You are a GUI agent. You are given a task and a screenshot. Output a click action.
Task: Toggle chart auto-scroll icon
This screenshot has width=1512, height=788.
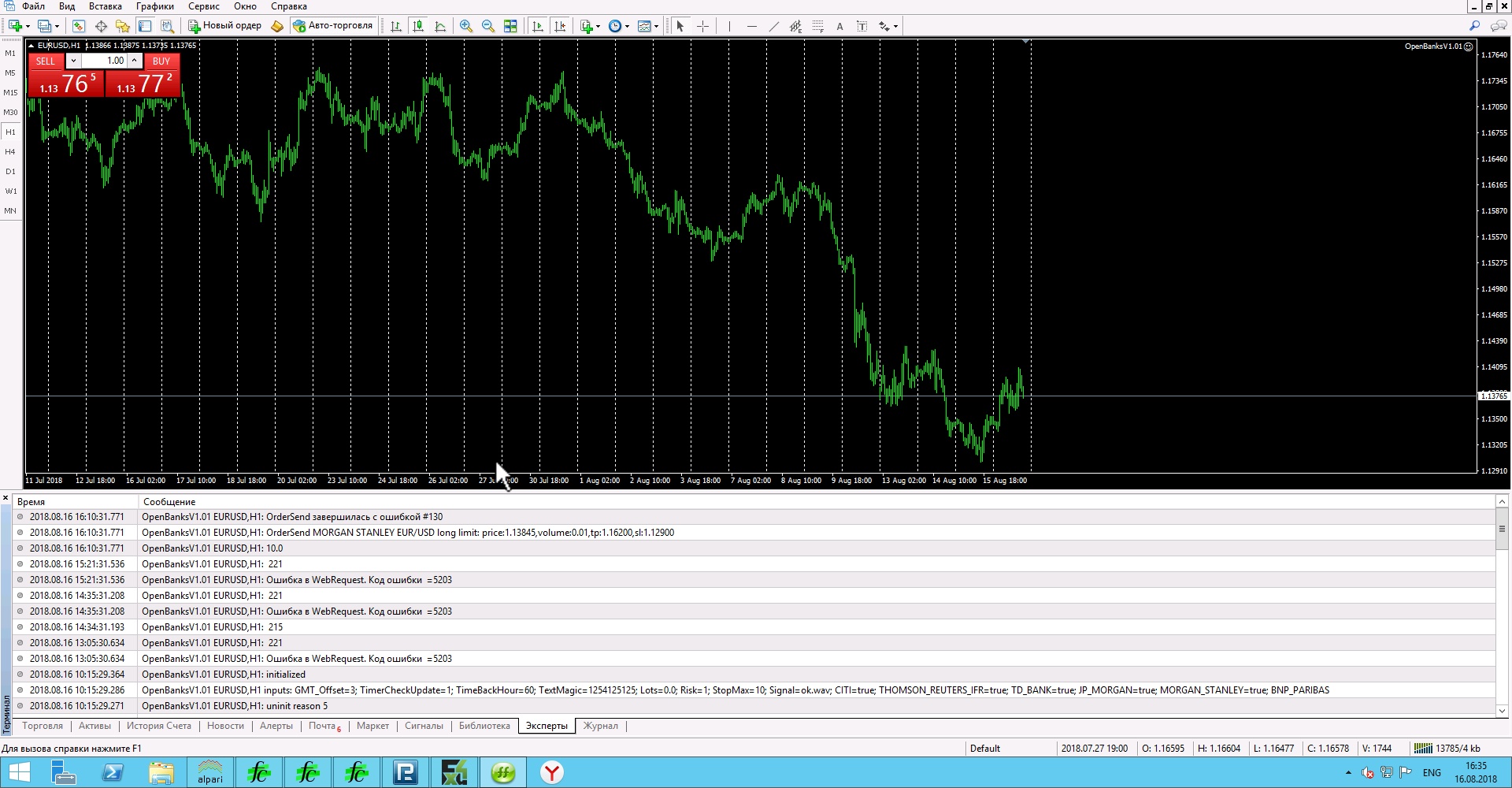(538, 26)
